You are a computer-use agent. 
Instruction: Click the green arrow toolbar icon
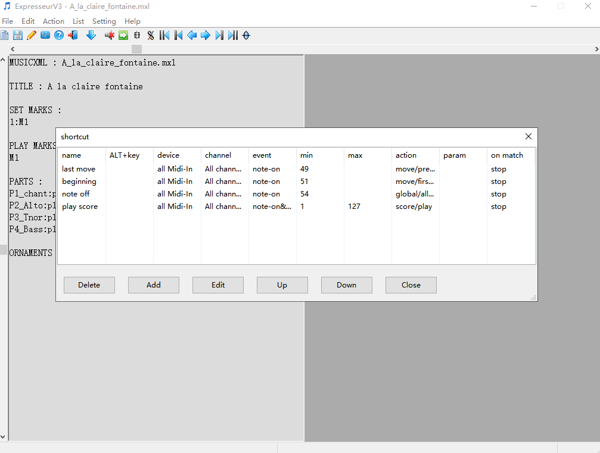(x=123, y=35)
